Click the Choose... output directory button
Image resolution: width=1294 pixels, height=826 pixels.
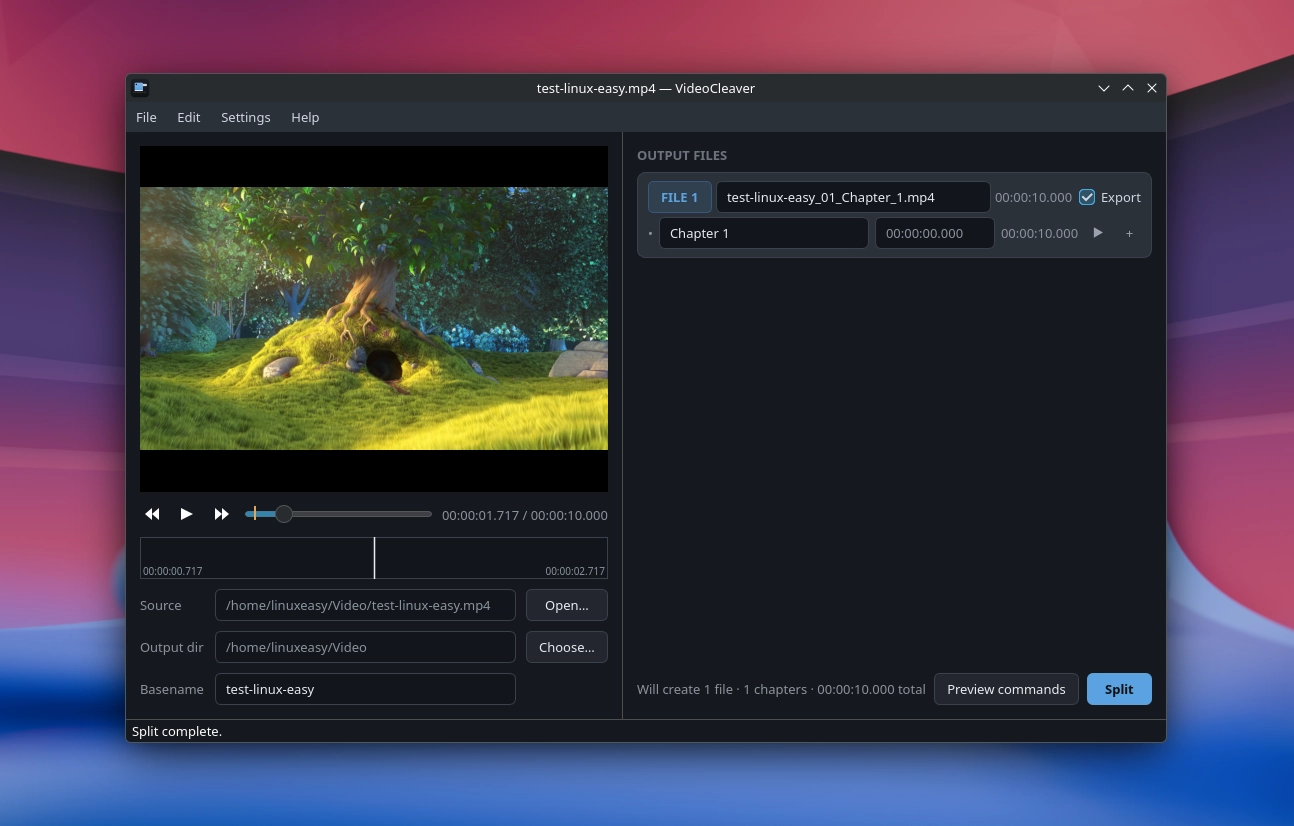(567, 647)
